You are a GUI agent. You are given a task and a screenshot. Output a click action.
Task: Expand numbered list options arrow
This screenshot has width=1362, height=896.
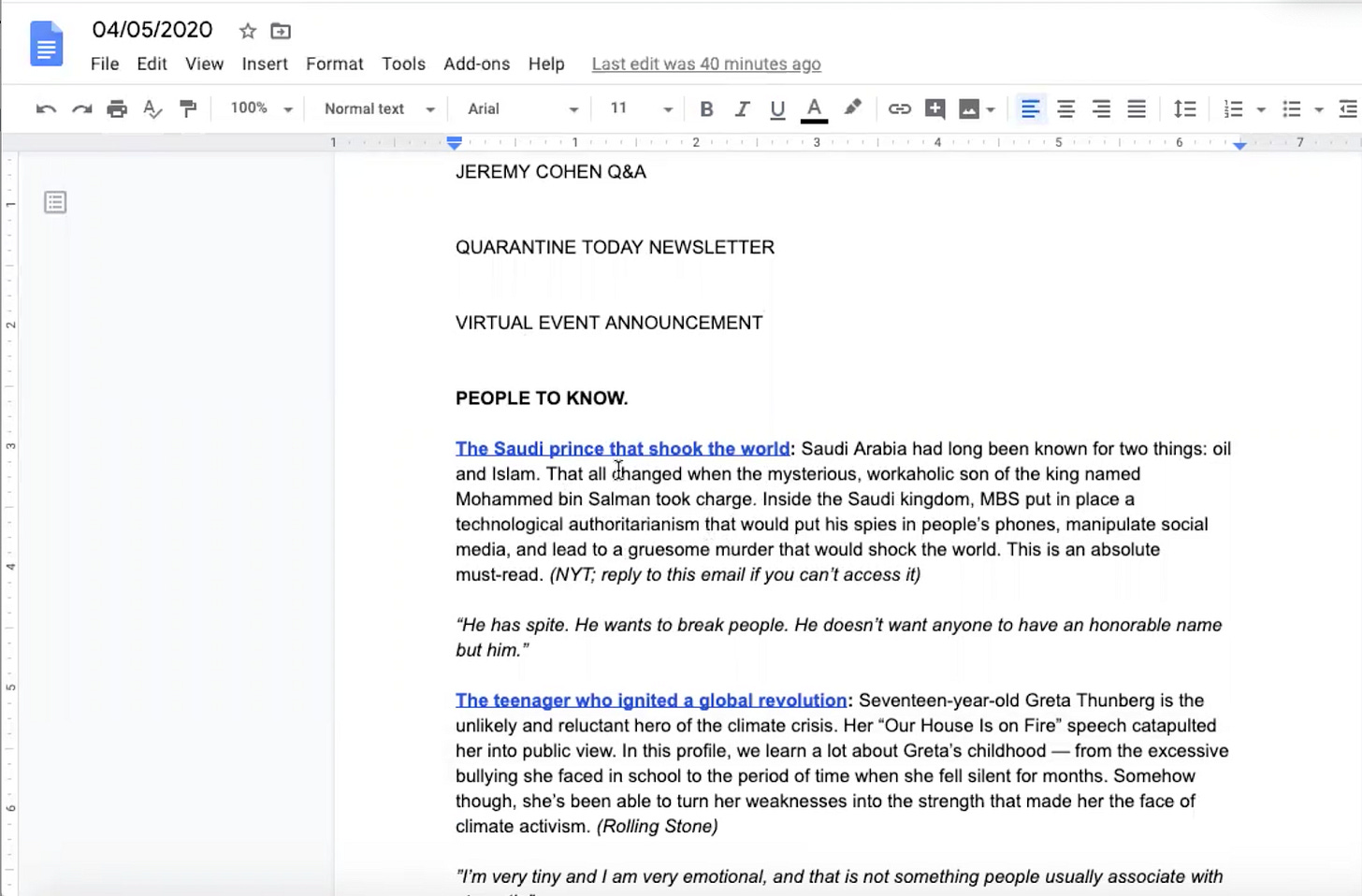[1261, 110]
